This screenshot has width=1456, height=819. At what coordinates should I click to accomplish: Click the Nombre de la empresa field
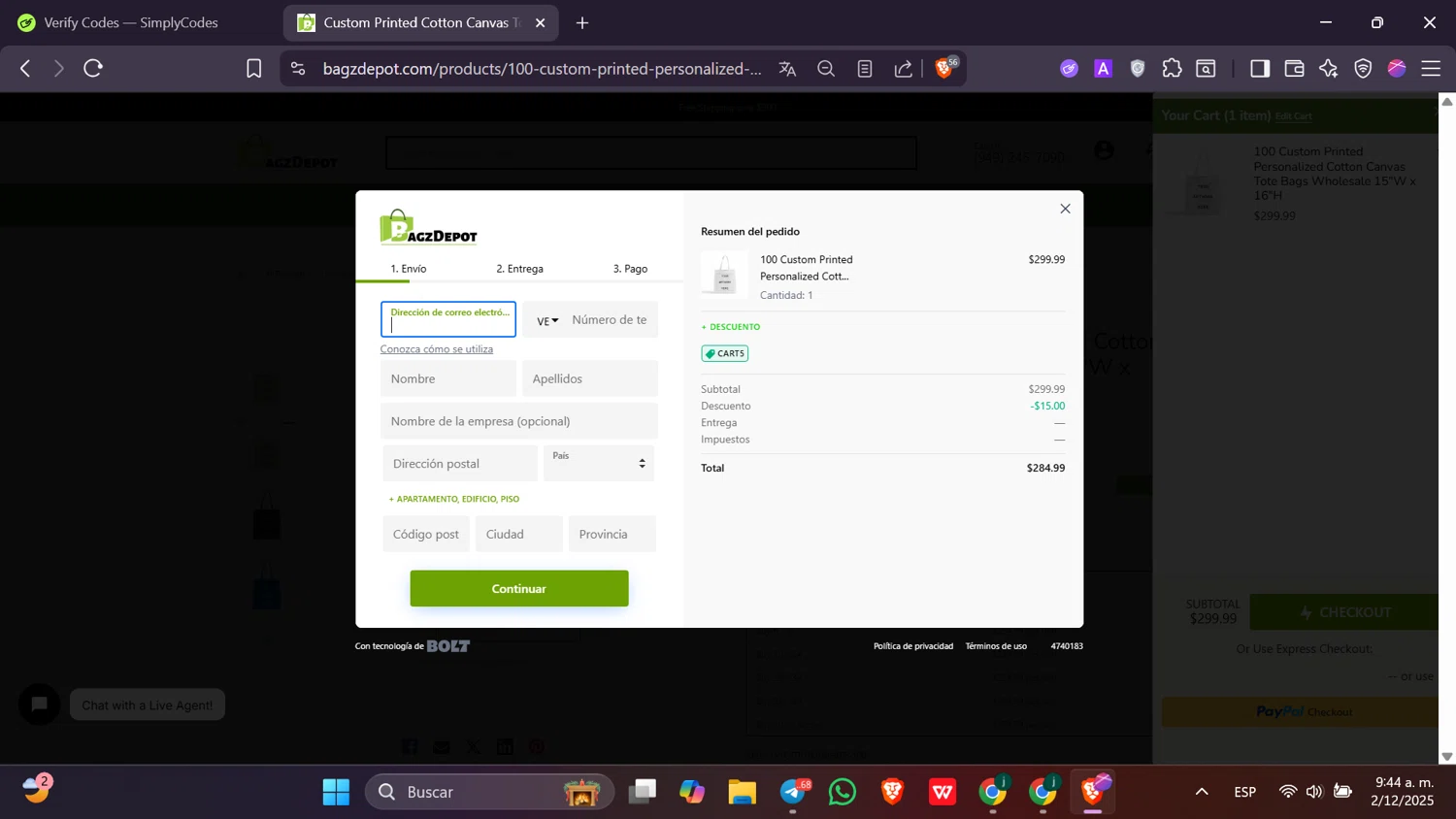coord(519,421)
